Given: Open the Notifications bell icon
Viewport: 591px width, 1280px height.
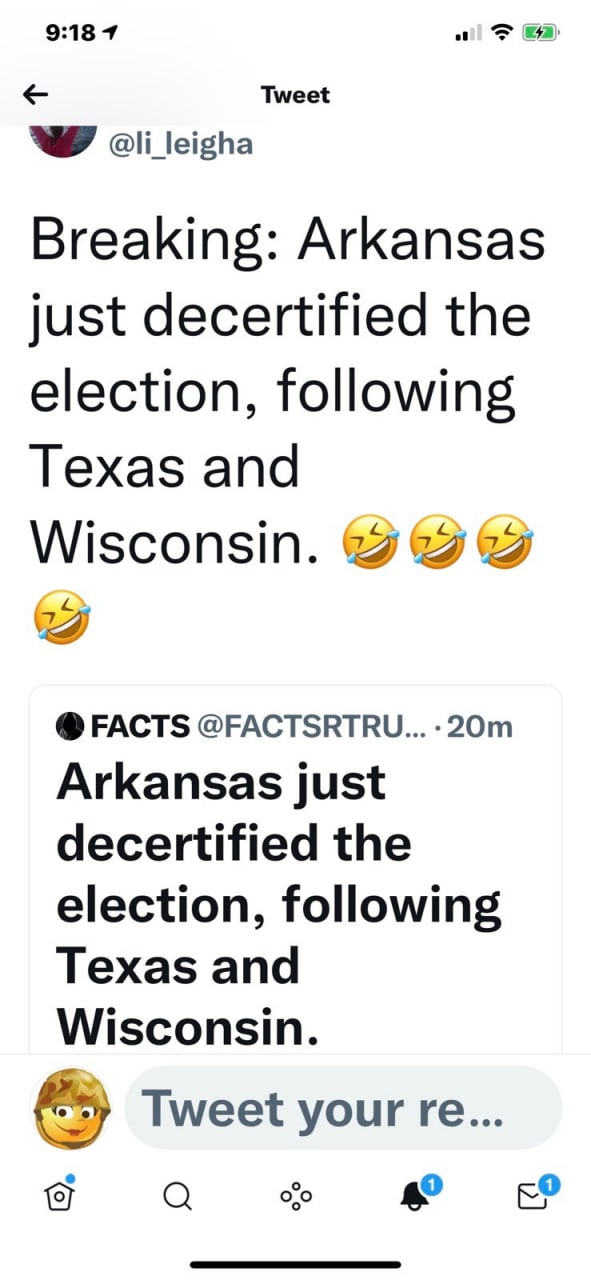Looking at the screenshot, I should (413, 1196).
